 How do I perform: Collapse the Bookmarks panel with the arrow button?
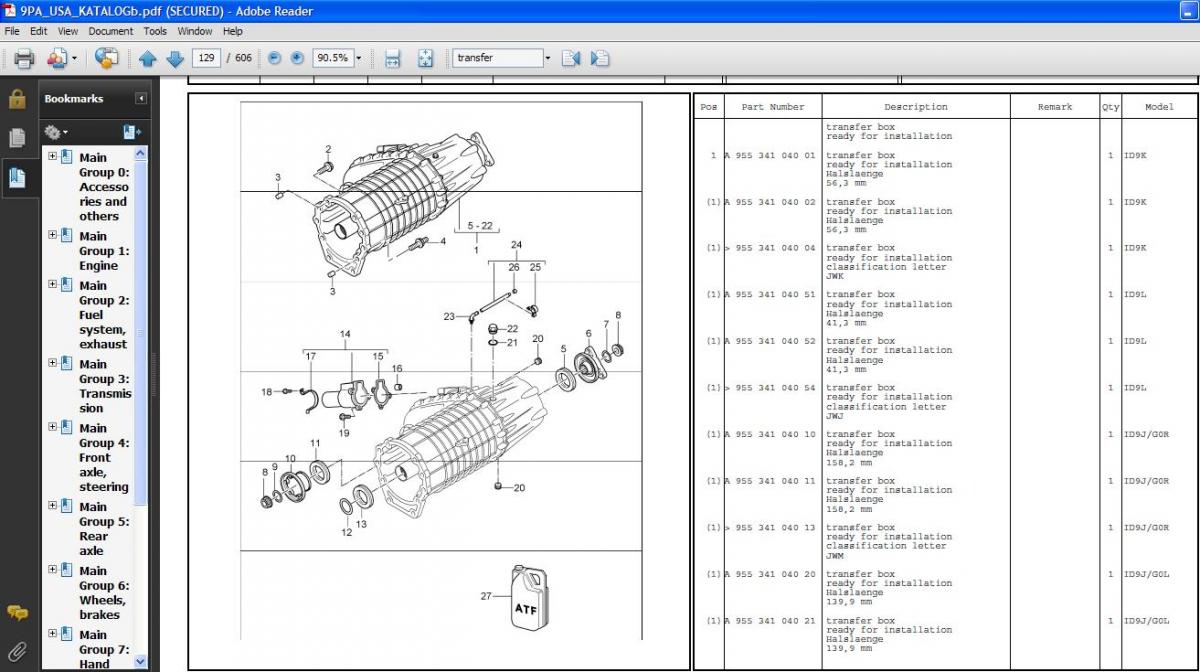point(141,99)
